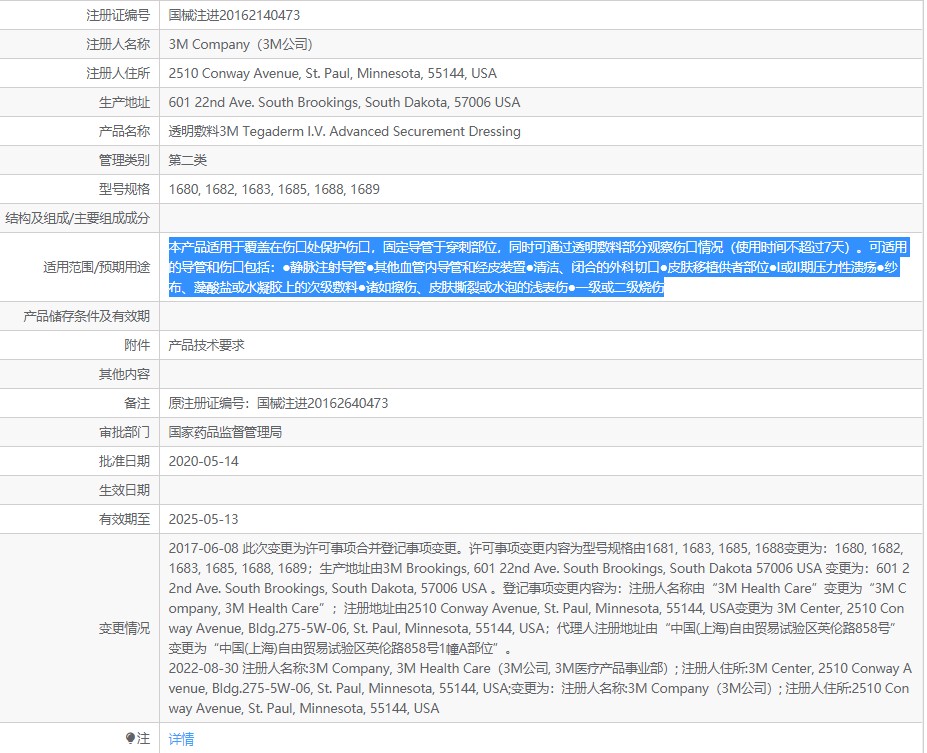This screenshot has width=927, height=753.
Task: Click the 变更情况 label
Action: pos(124,628)
